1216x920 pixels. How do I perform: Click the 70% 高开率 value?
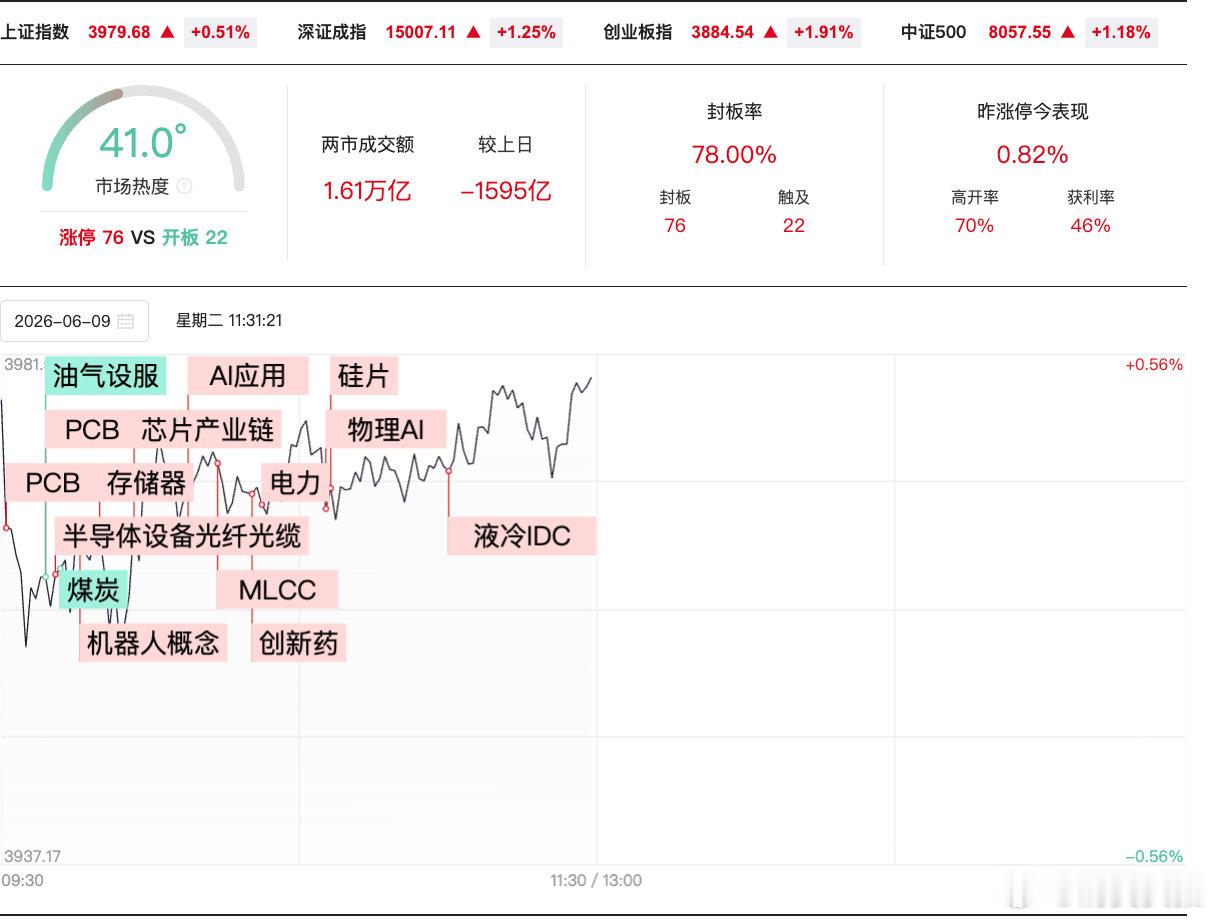974,226
